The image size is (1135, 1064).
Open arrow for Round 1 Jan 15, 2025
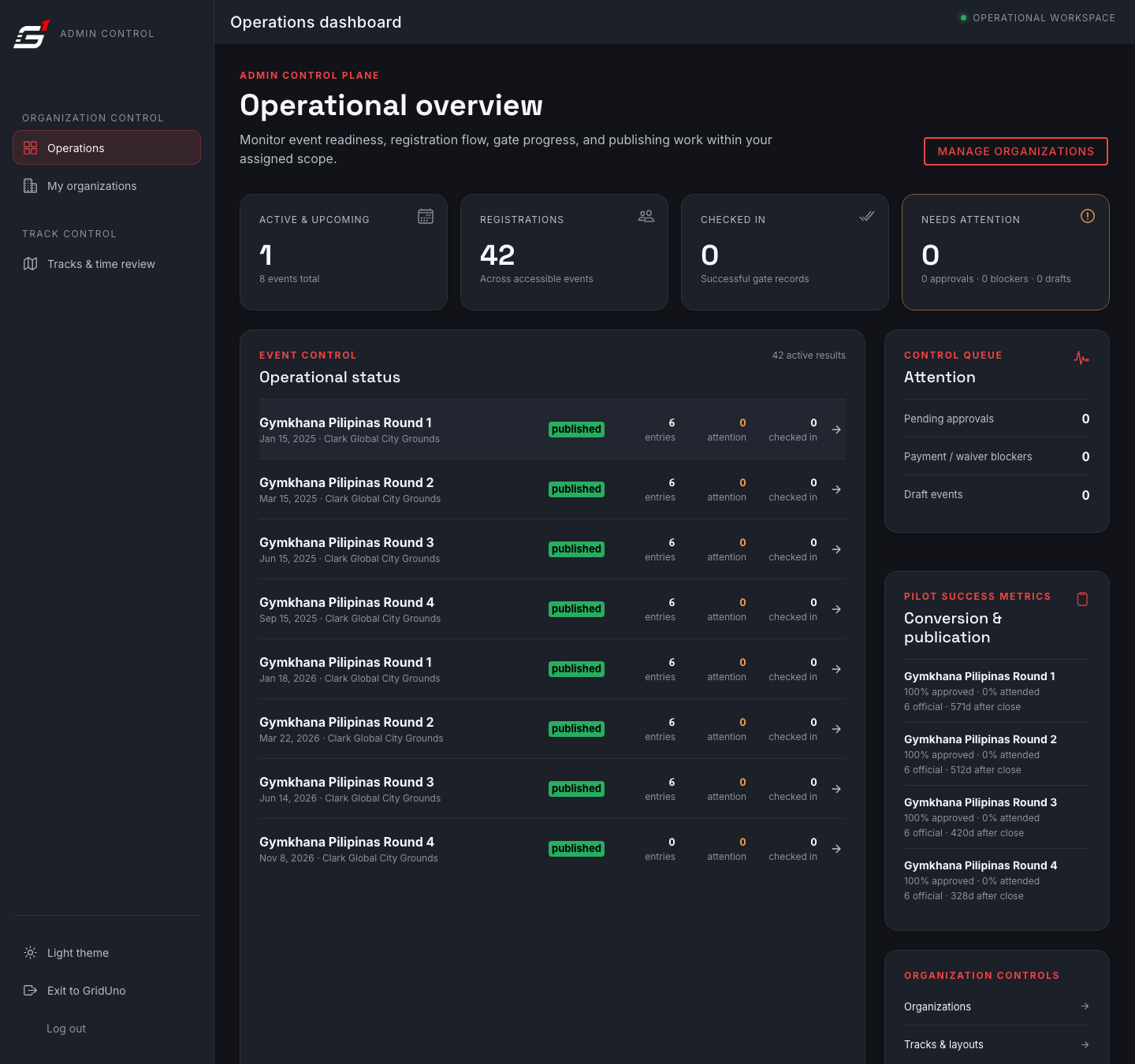click(x=836, y=430)
